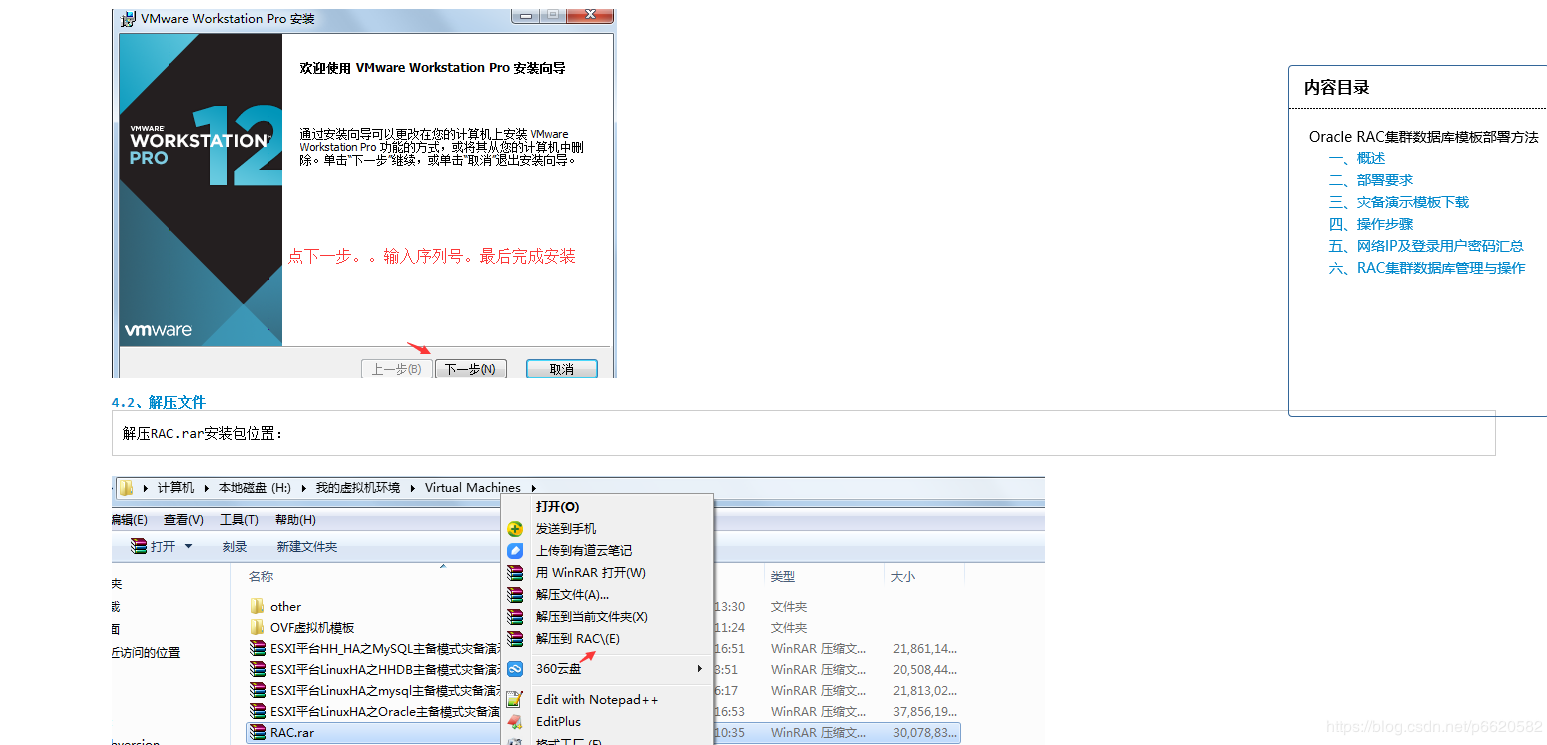Open the 工具(T) menu
This screenshot has height=745, width=1547.
coord(239,520)
